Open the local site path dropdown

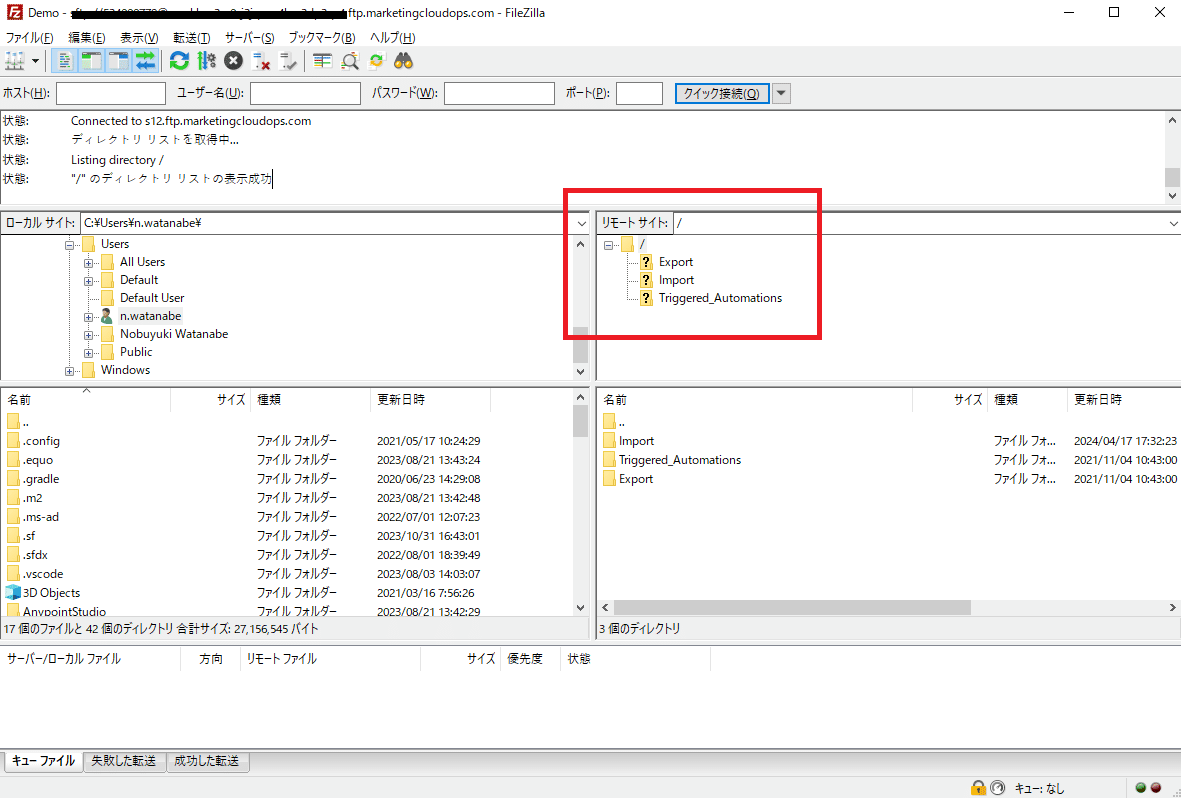581,223
